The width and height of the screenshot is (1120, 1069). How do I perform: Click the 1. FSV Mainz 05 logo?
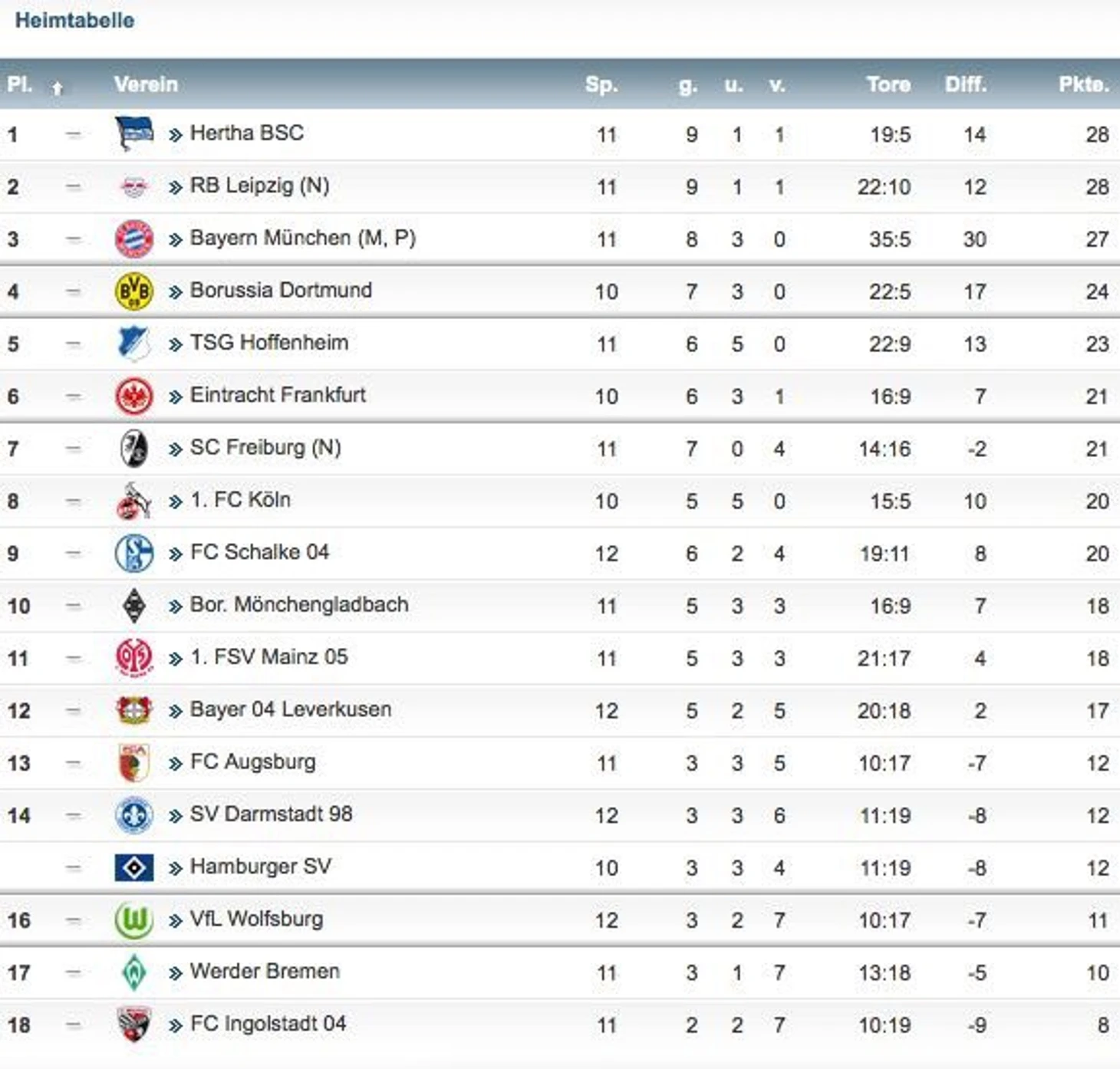pyautogui.click(x=134, y=658)
